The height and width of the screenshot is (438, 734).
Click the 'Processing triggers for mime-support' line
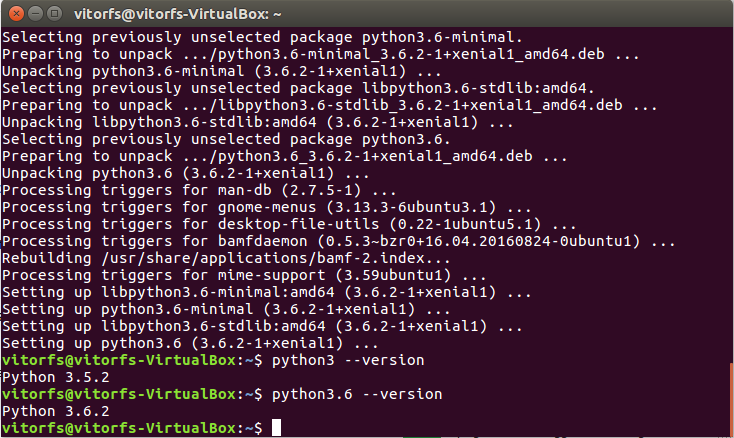[x=244, y=275]
